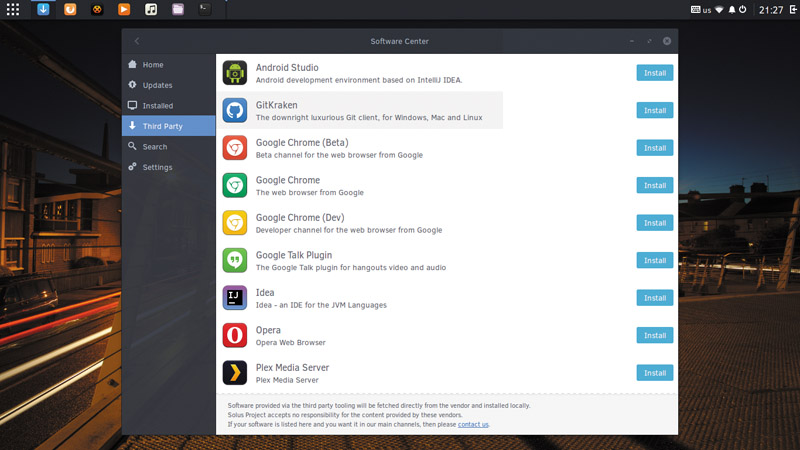Click the green Google Chrome icon
The height and width of the screenshot is (450, 800).
(235, 185)
